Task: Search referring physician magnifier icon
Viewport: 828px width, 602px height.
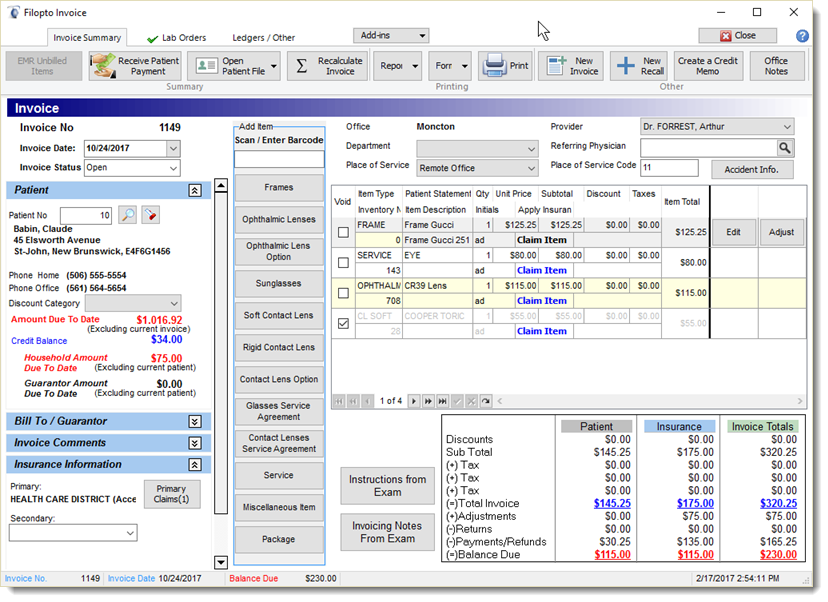Action: [x=785, y=148]
